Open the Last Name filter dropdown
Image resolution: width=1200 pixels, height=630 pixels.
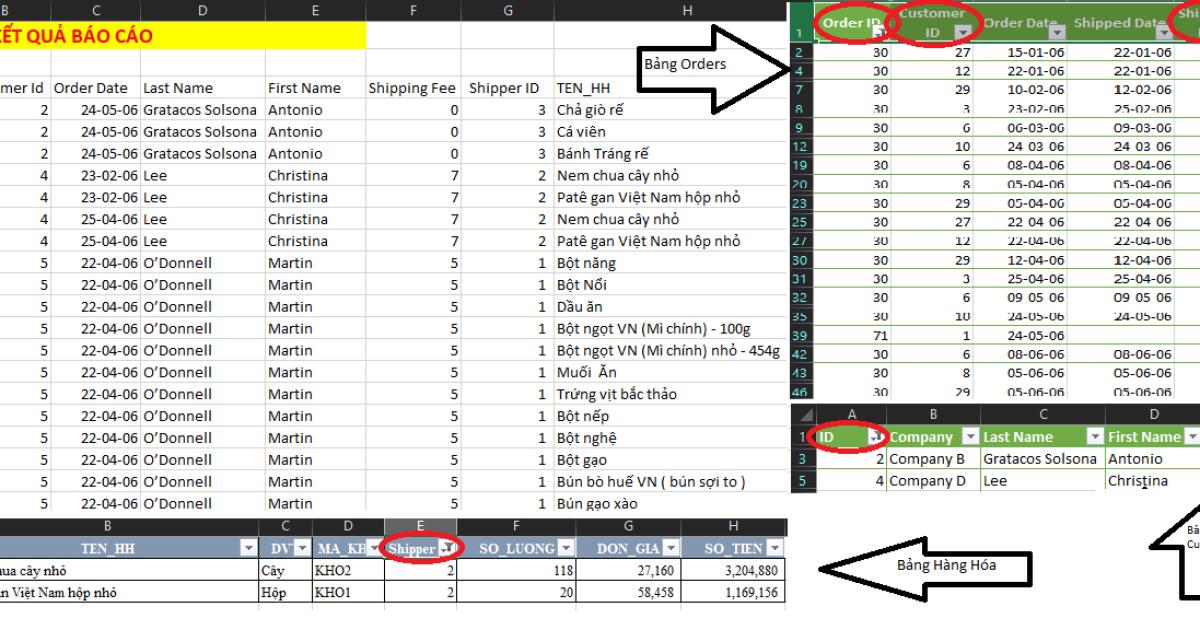tap(1094, 436)
